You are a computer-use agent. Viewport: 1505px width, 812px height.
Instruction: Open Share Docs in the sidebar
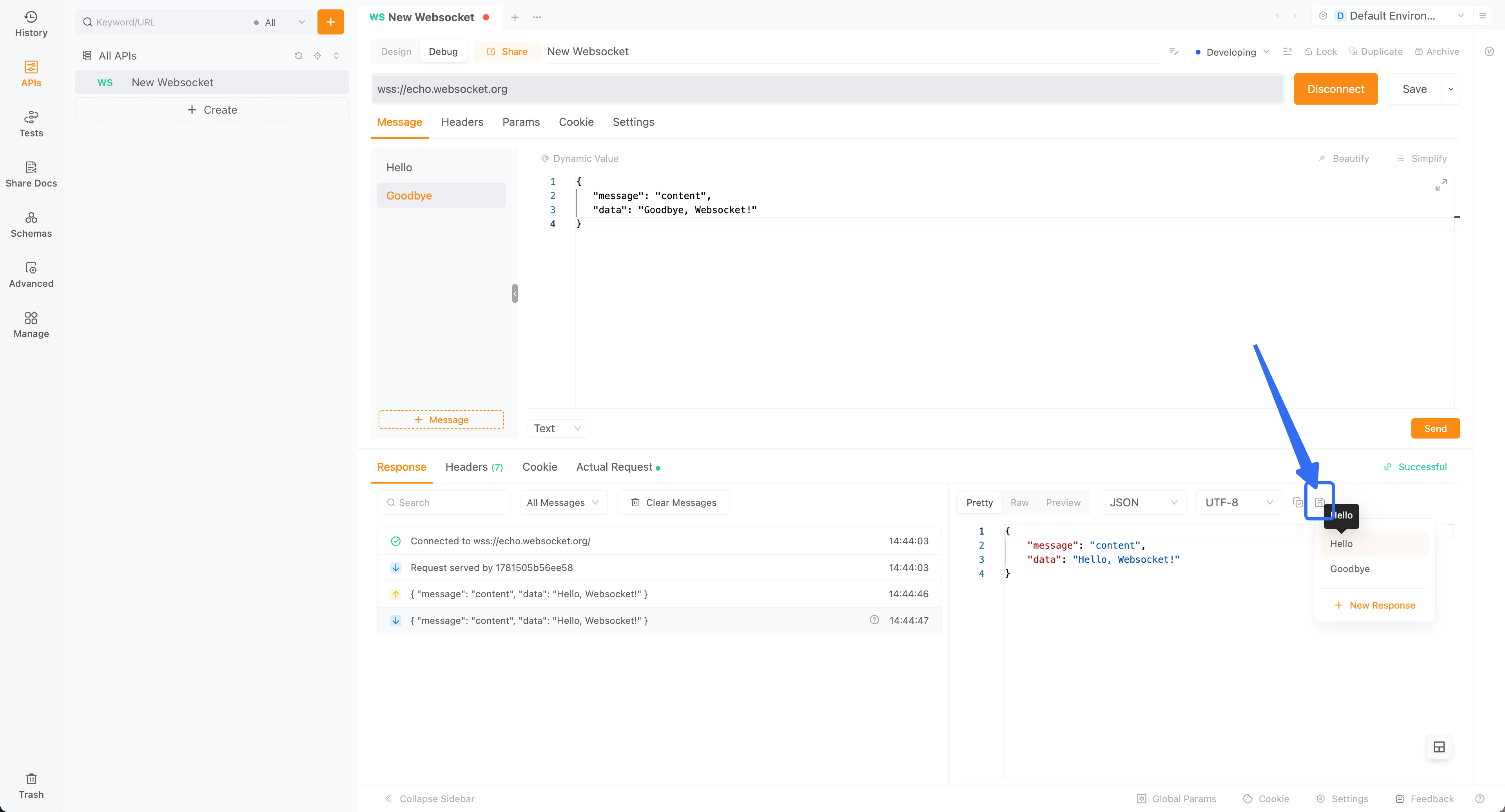coord(31,175)
